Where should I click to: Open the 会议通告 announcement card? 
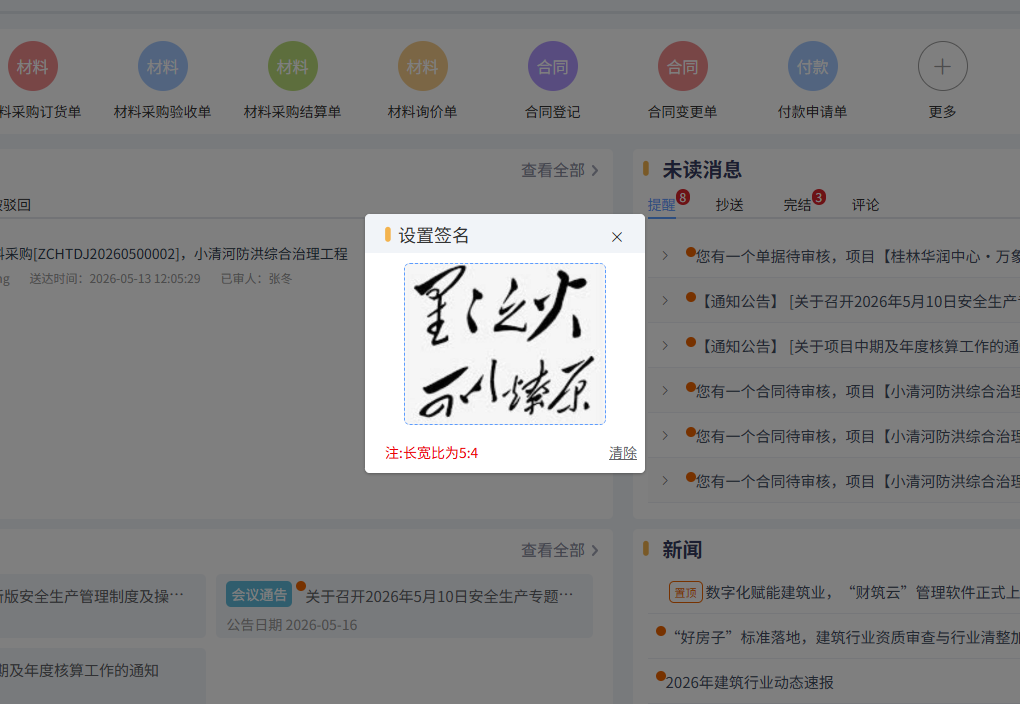click(x=405, y=606)
